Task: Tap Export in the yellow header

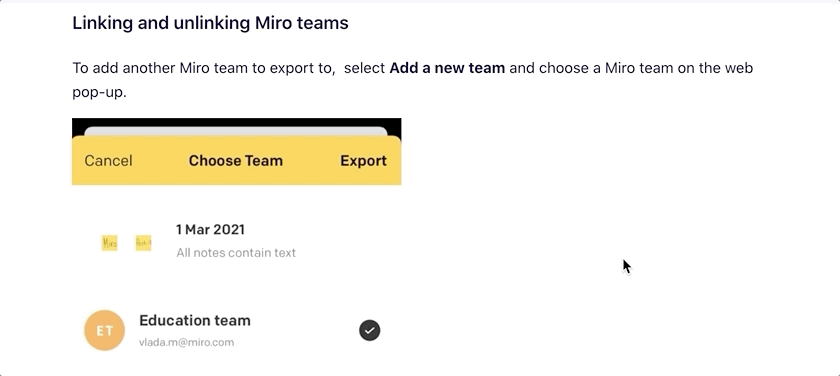Action: coord(363,161)
